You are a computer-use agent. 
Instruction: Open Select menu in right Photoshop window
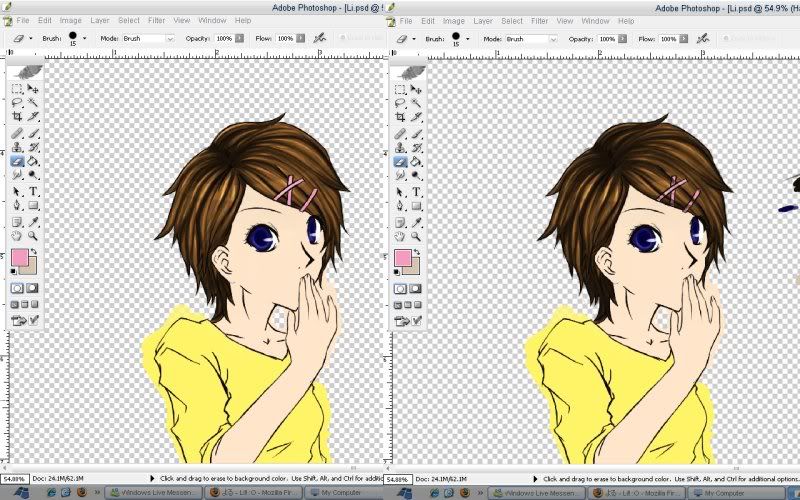[x=512, y=21]
